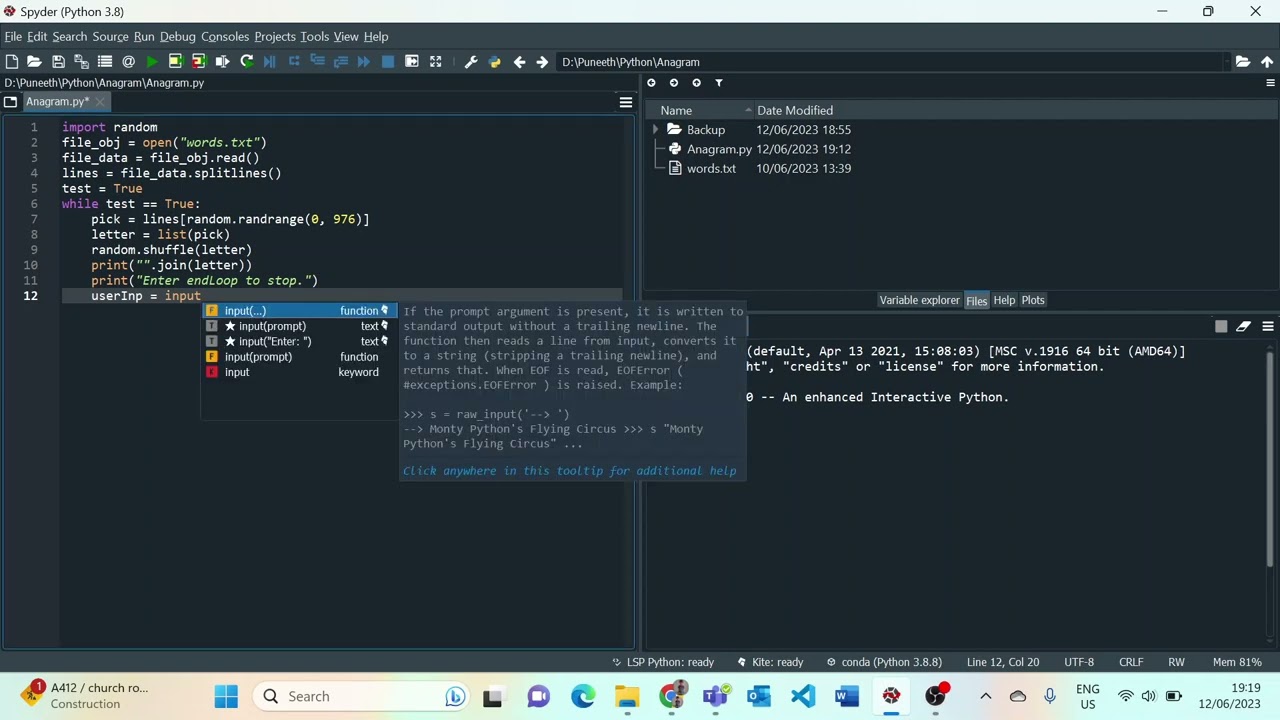Click the CRLF end-of-line status entry
The height and width of the screenshot is (720, 1280).
(x=1130, y=662)
